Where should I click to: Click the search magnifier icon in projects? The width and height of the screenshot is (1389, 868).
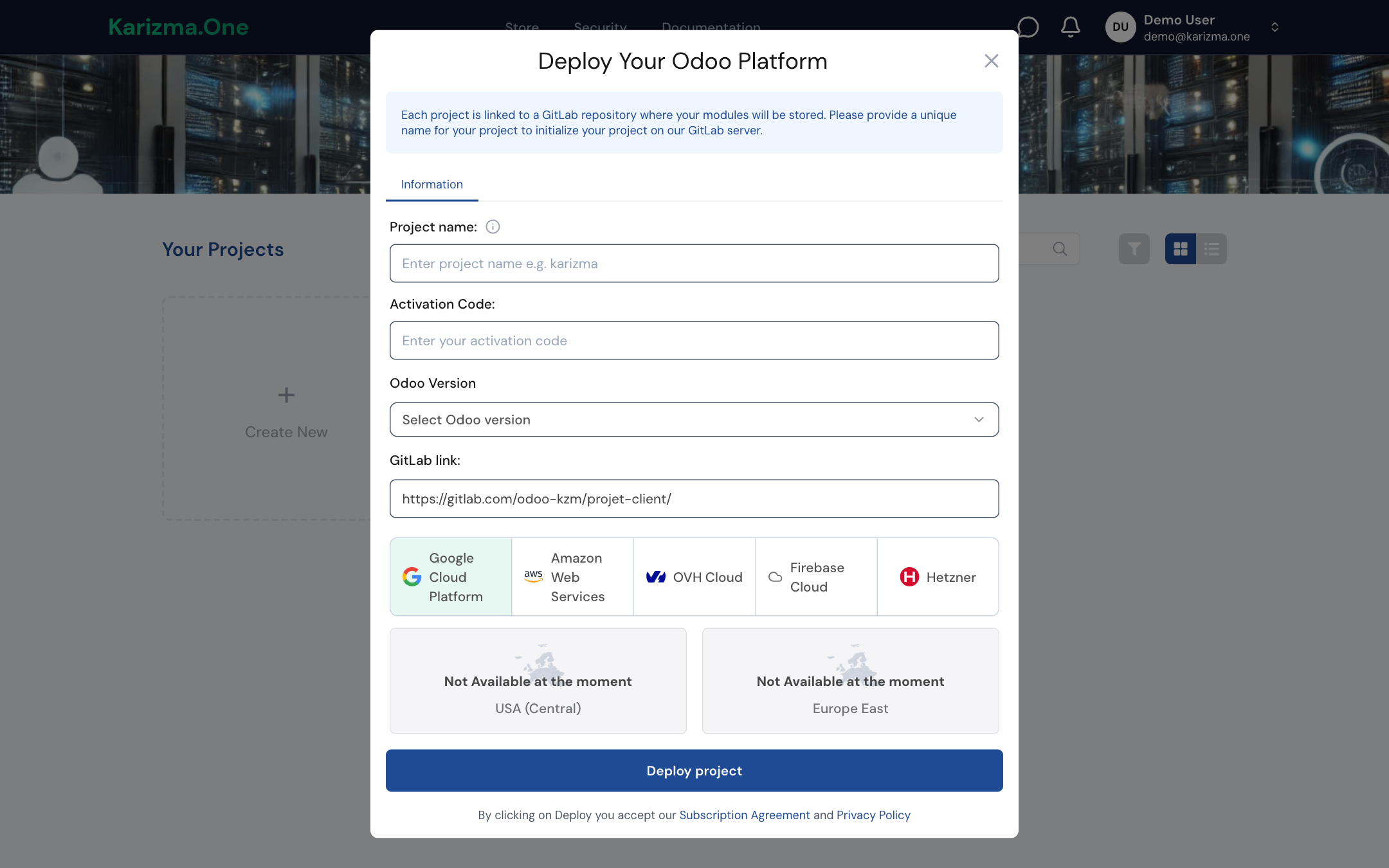(1060, 249)
